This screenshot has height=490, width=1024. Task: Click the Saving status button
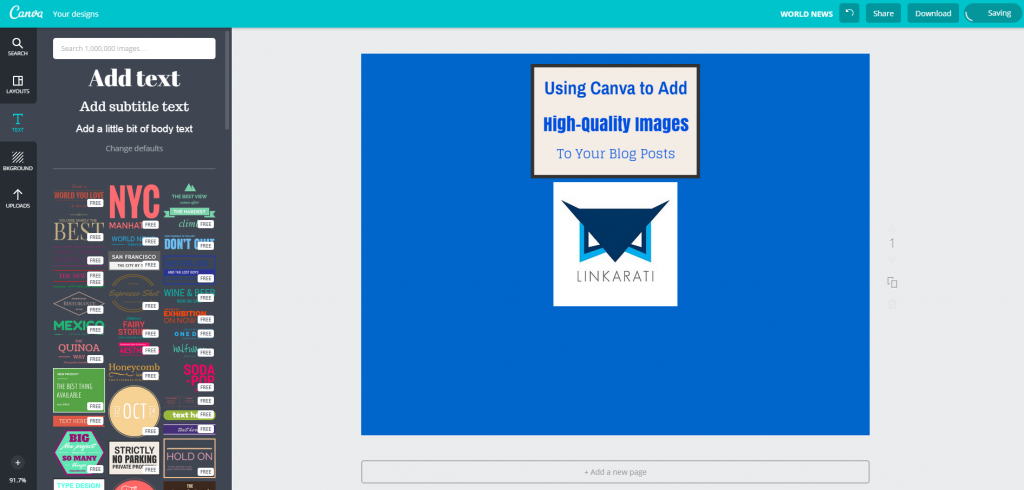(x=994, y=13)
